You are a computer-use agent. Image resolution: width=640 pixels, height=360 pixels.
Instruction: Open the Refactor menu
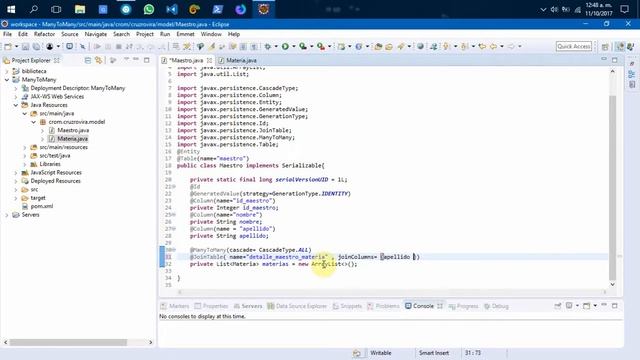tap(44, 34)
